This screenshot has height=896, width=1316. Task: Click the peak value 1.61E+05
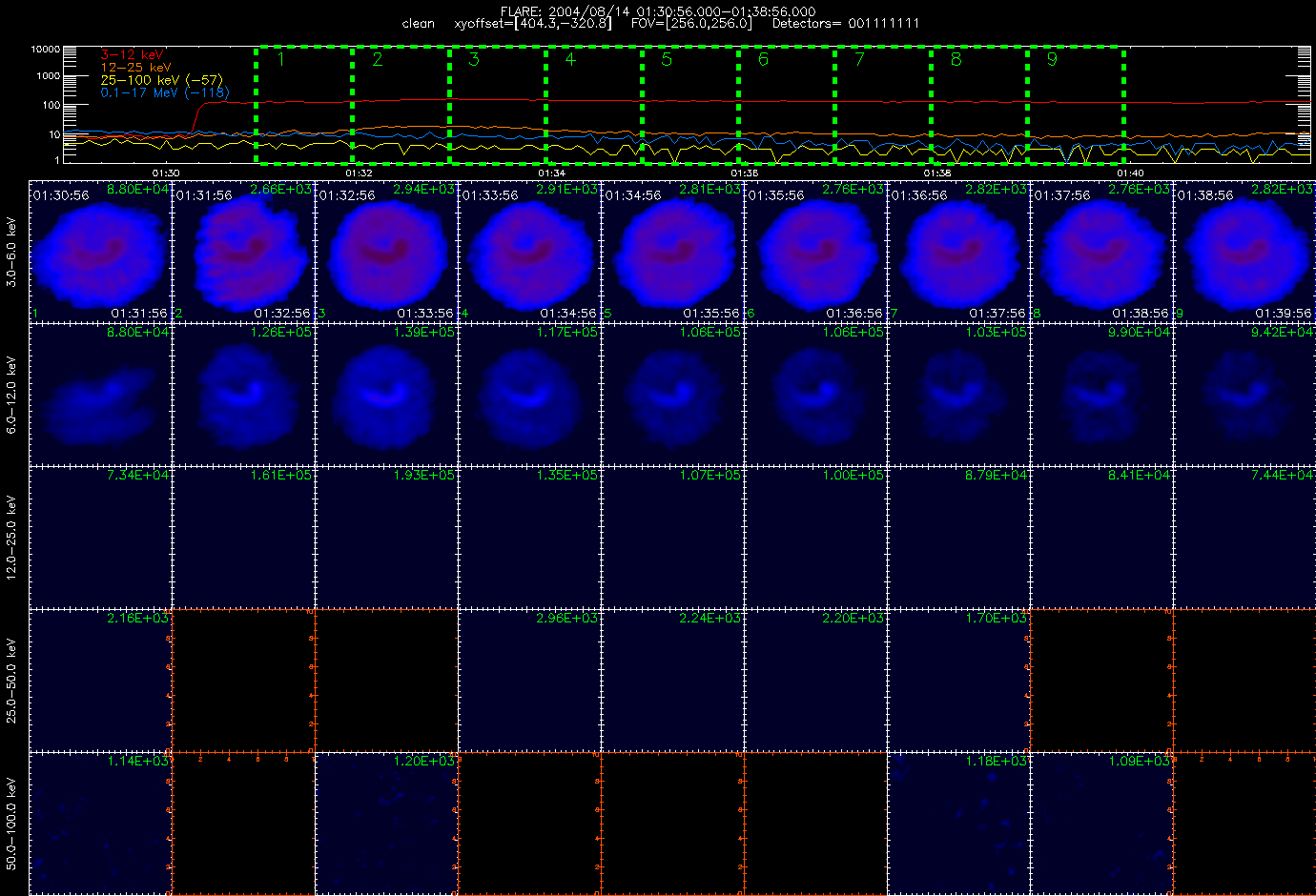tap(281, 476)
